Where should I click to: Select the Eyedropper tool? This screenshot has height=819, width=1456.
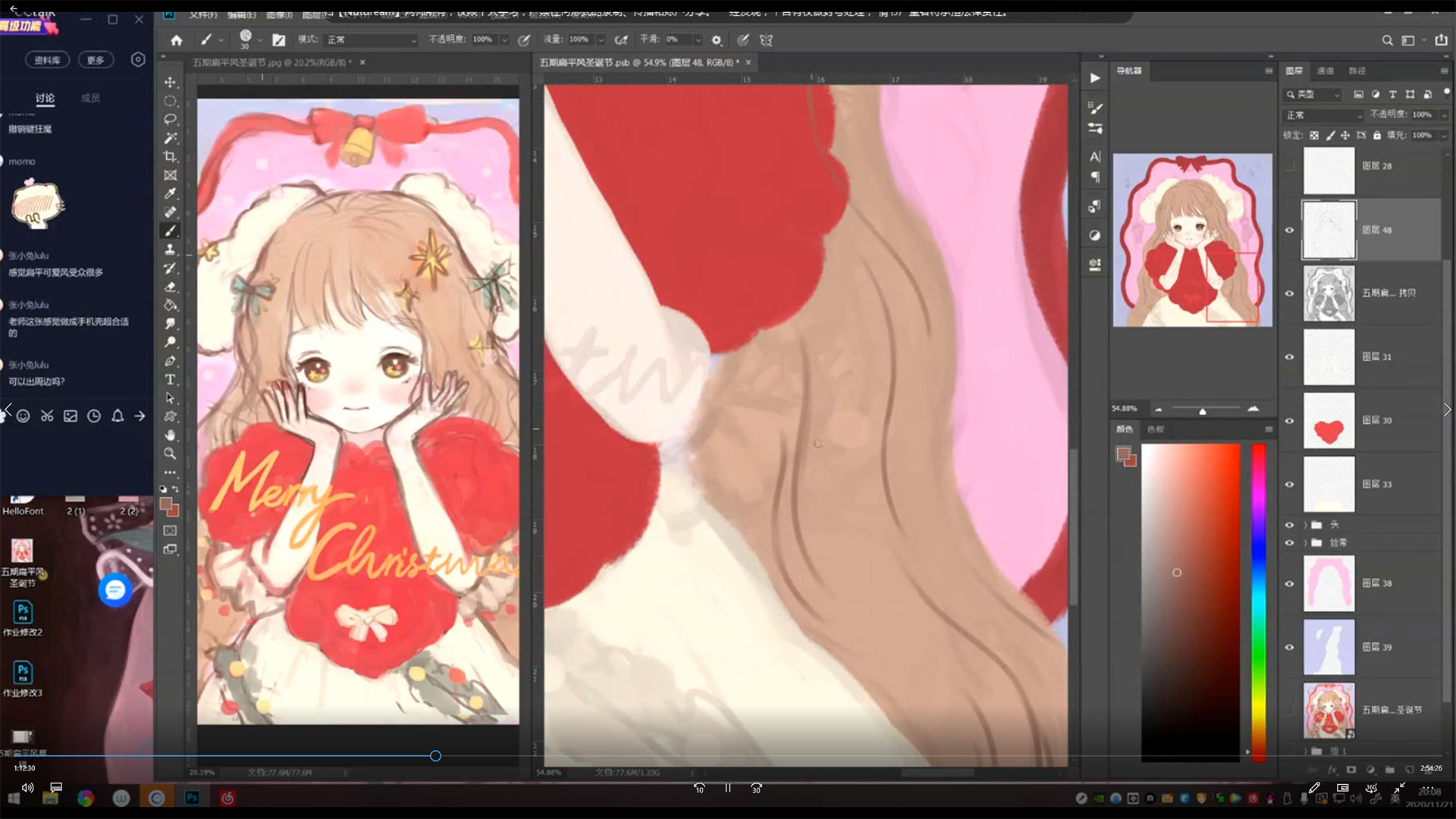(x=170, y=193)
